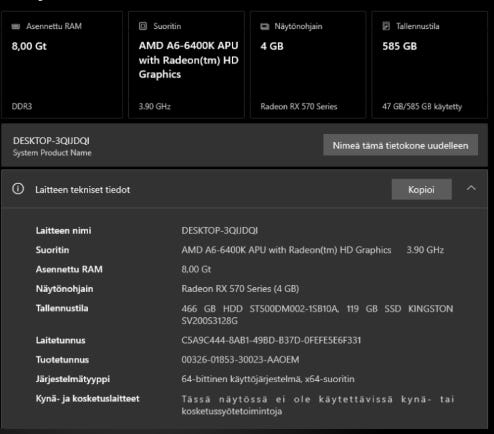The width and height of the screenshot is (494, 434).
Task: Open the Asennettu RAM 8,00 Gt card
Action: pyautogui.click(x=62, y=65)
